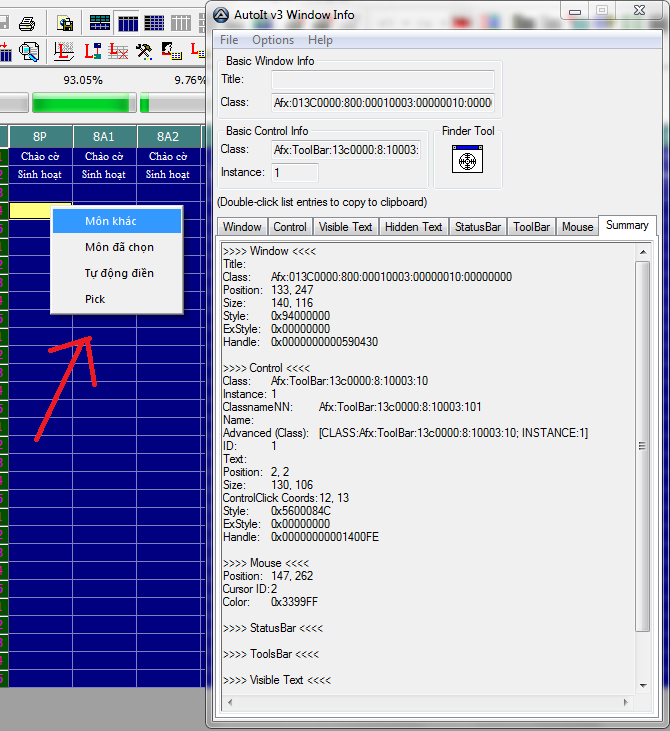The image size is (670, 731).
Task: Switch to the ToolBar tab
Action: pos(532,227)
